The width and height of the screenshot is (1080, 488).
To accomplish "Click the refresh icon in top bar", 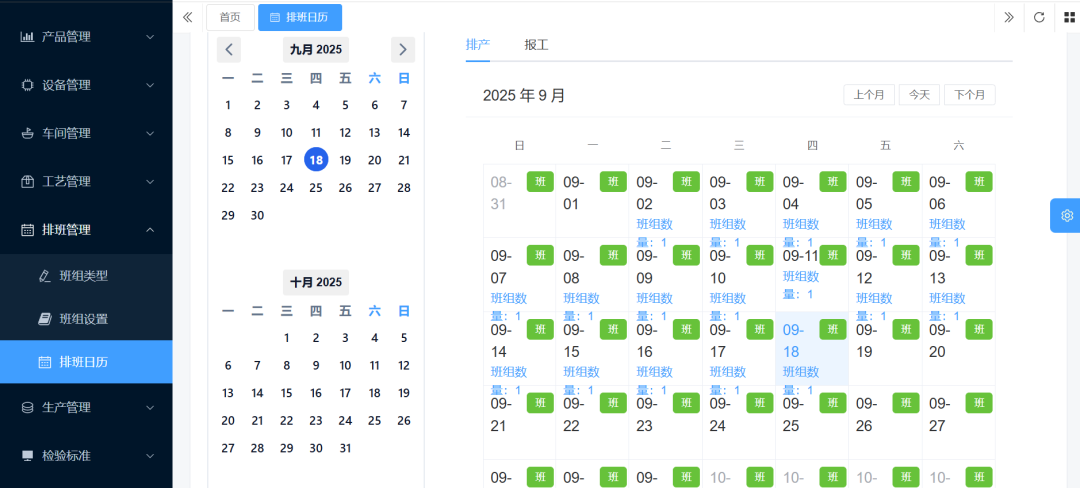I will tap(1039, 17).
